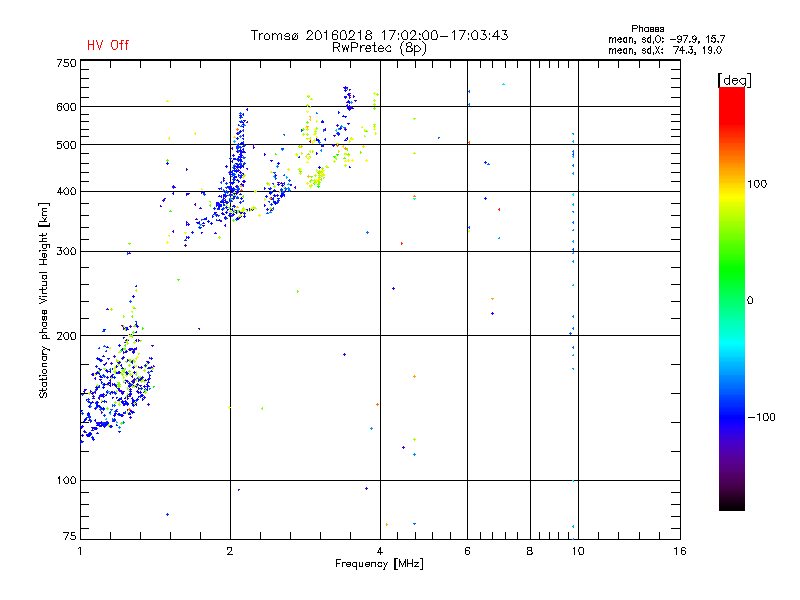
Task: Click the plot title 'Tromsø 20160218 17:02:00-17:03:43'
Action: [x=380, y=35]
